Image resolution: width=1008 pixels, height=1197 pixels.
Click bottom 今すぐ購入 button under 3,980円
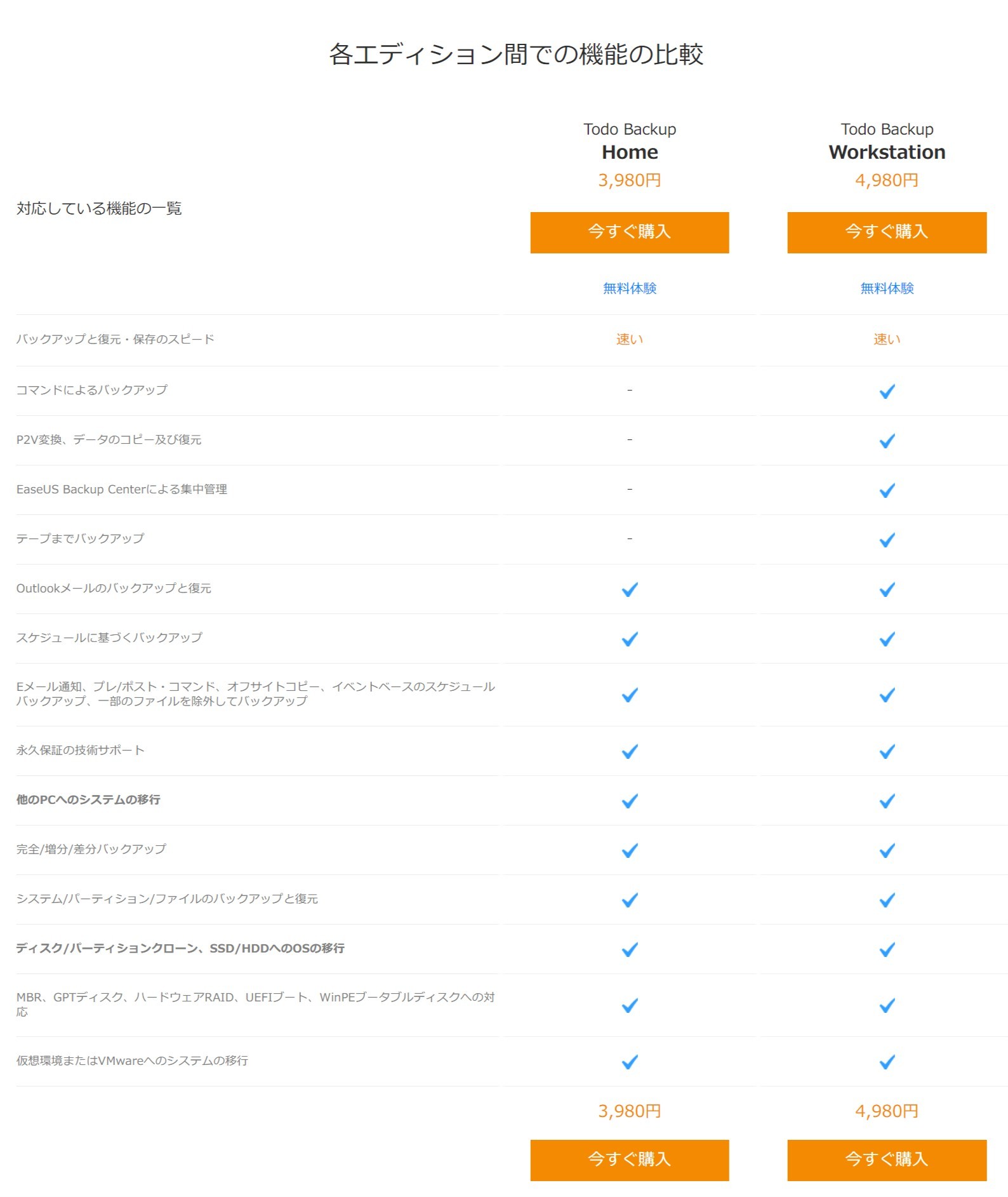pos(629,1160)
